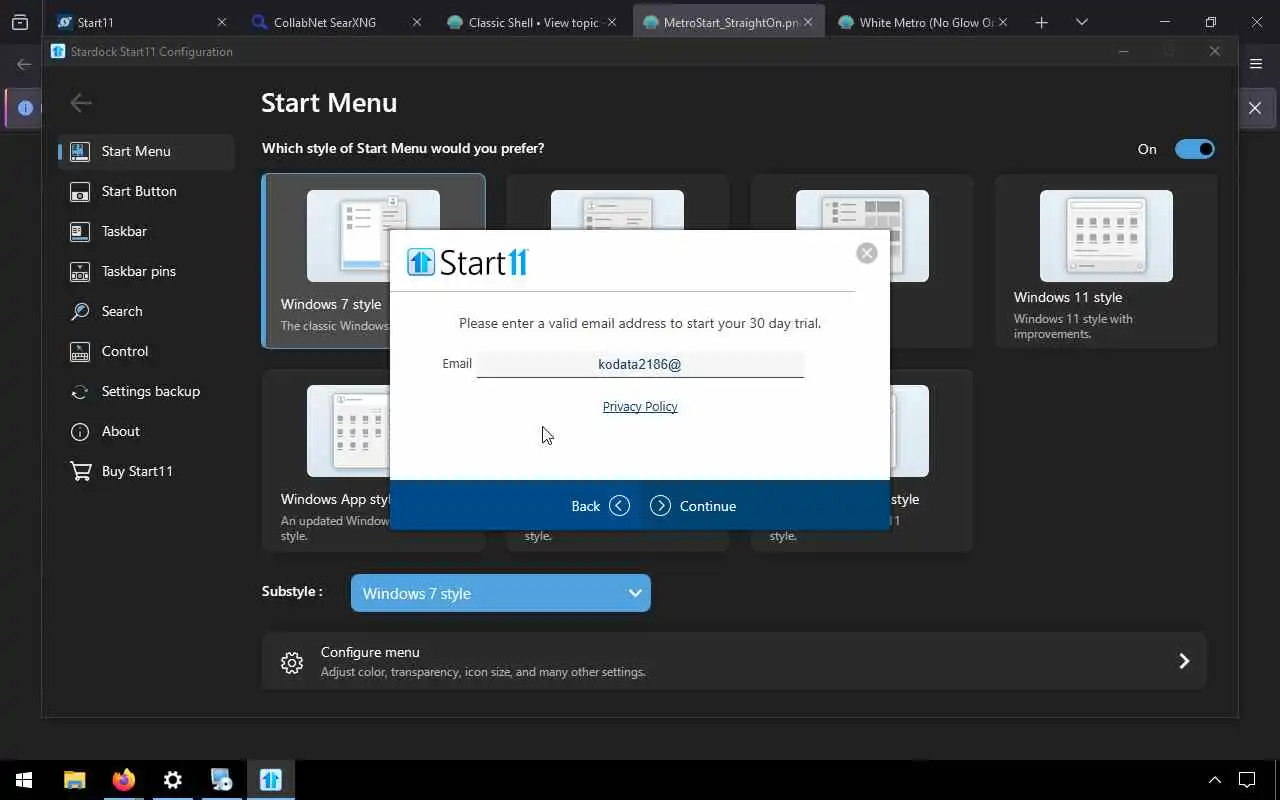Click the Search magnifier icon

coord(80,311)
